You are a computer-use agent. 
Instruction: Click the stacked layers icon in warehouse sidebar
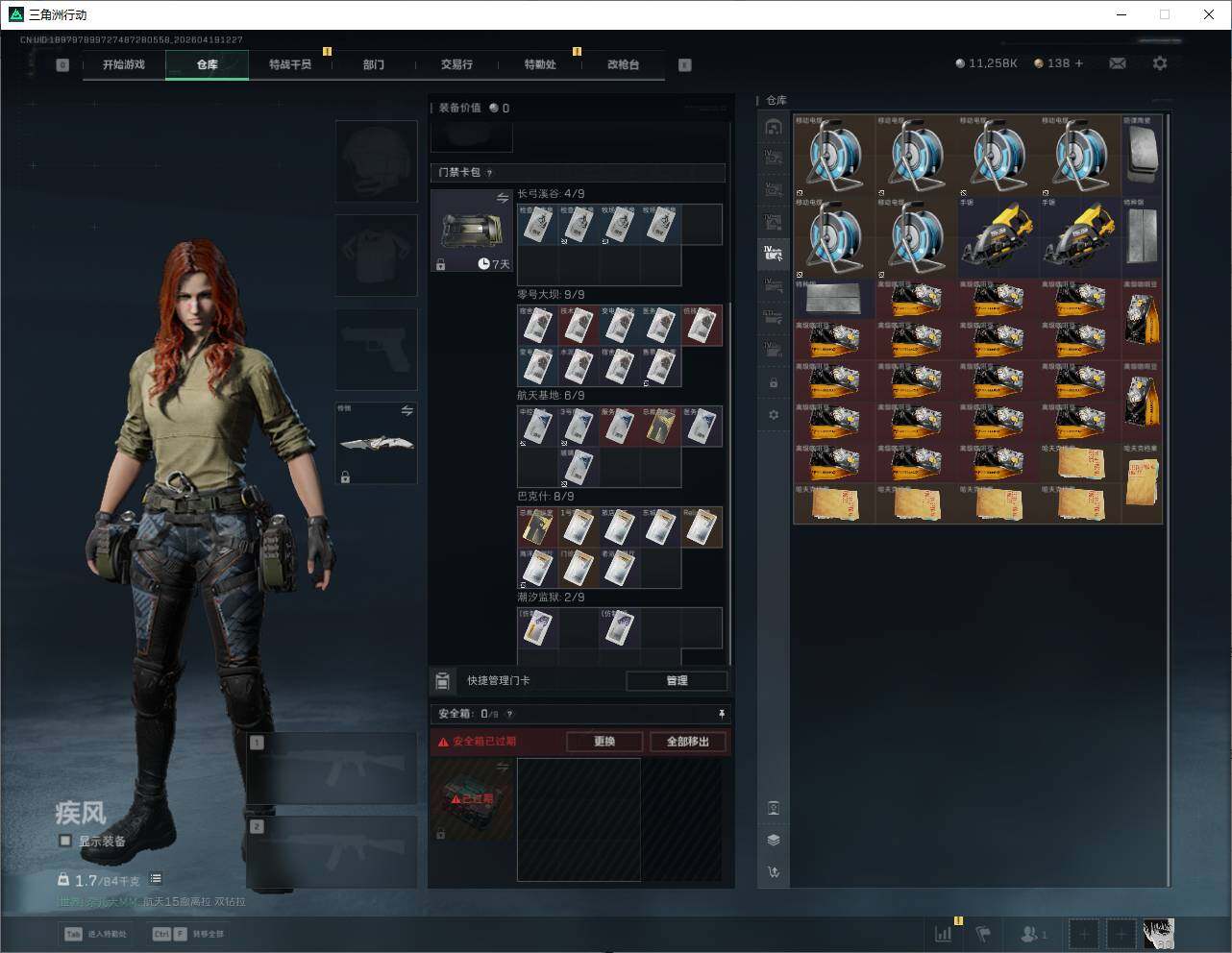tap(774, 840)
